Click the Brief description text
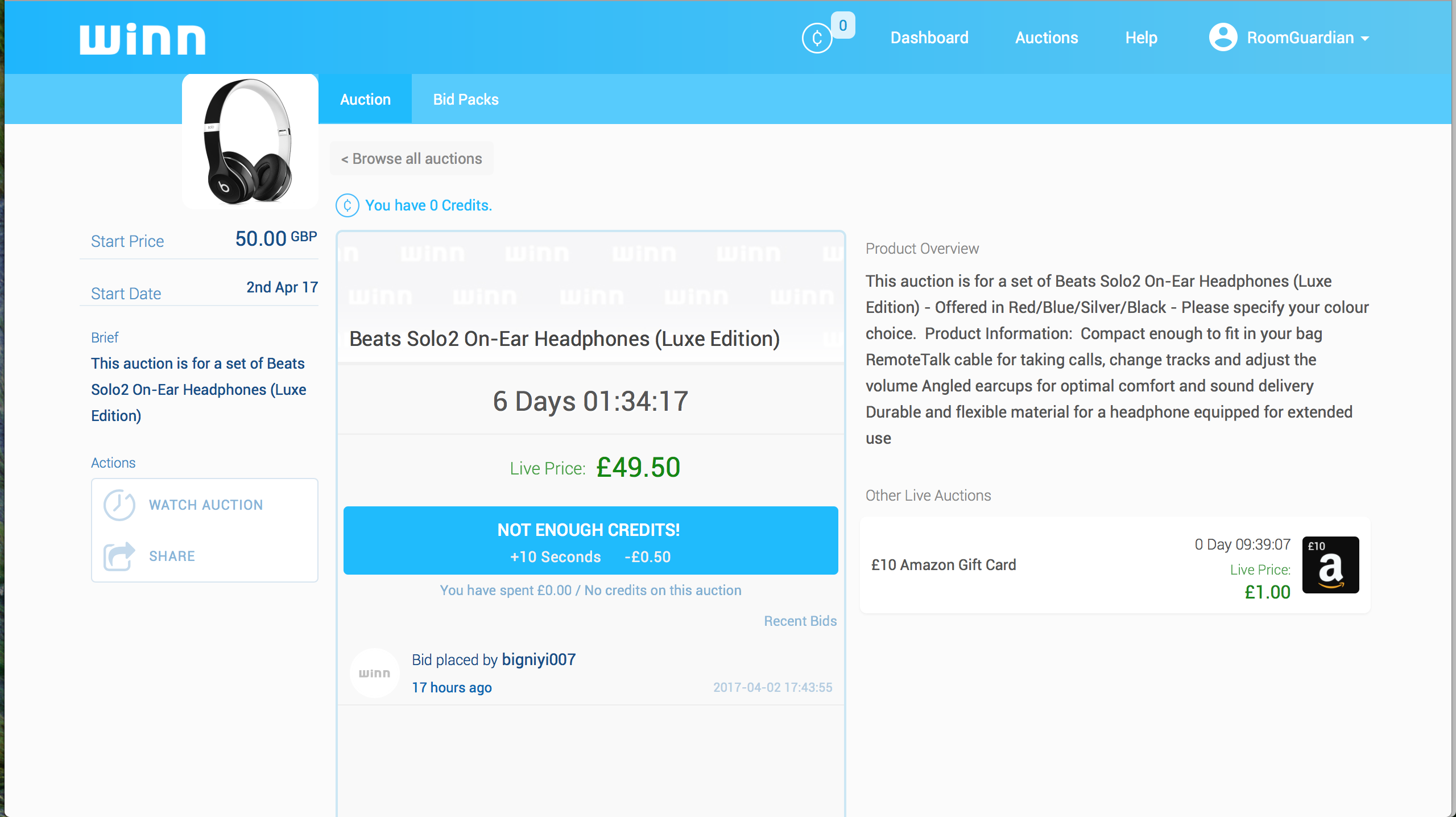Viewport: 1456px width, 817px height. click(198, 390)
